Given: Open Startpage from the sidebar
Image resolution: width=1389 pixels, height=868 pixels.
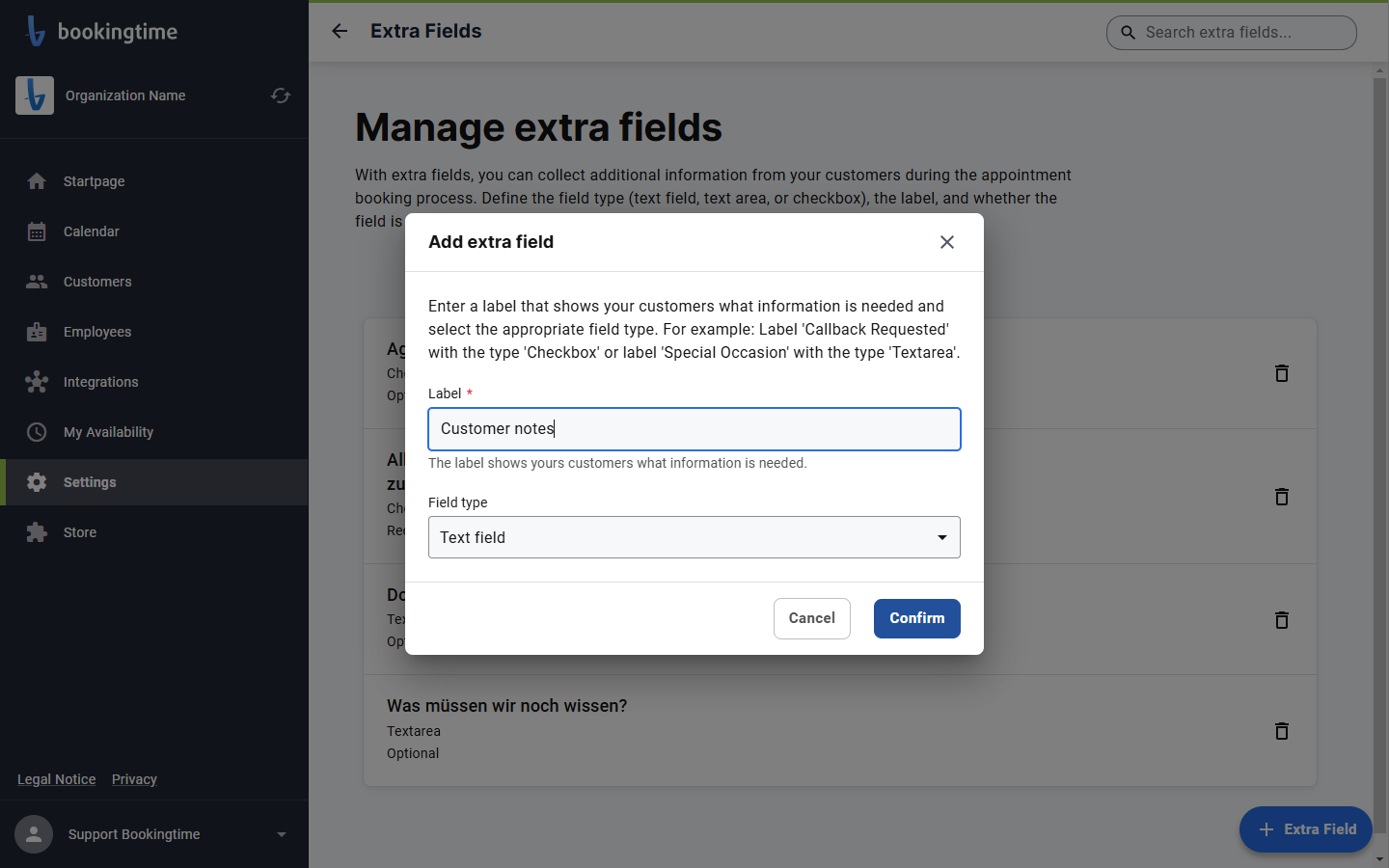Looking at the screenshot, I should [154, 181].
